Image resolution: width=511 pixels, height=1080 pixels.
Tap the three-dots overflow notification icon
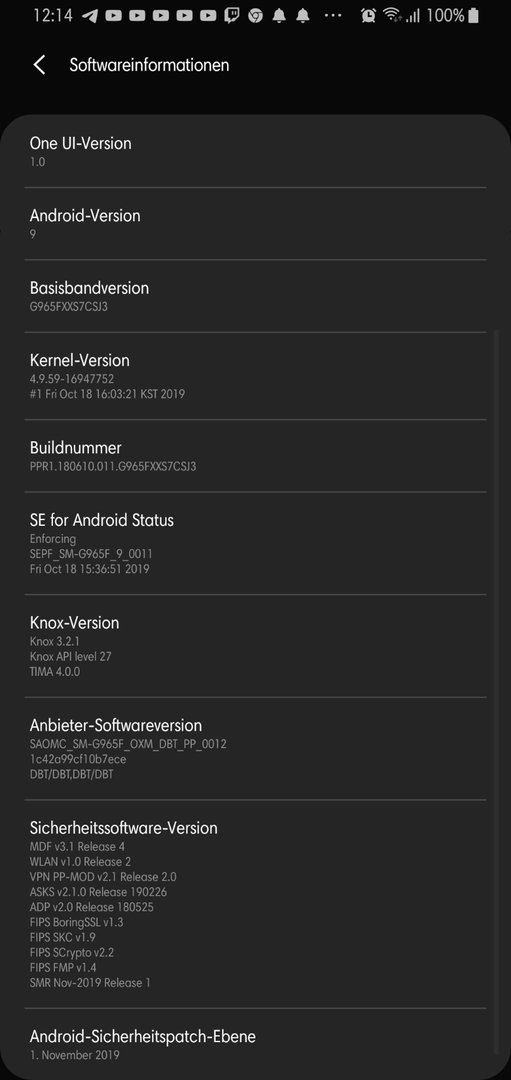[333, 15]
